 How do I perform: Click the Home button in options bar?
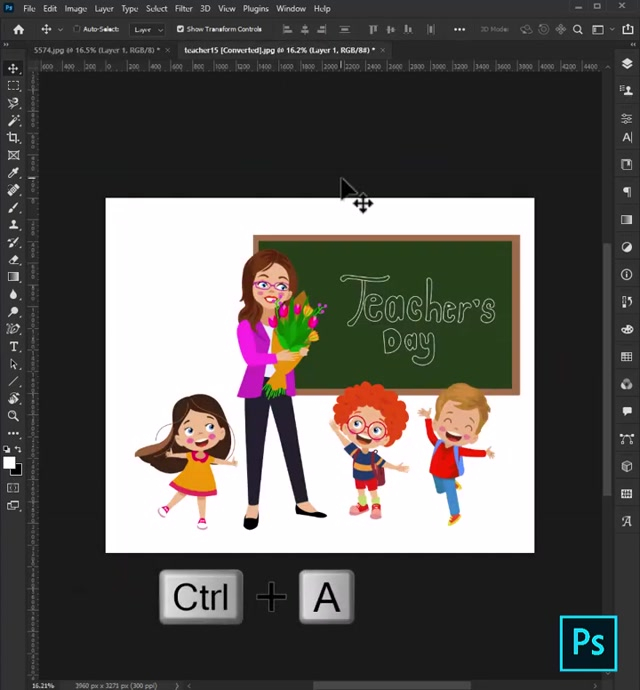19,29
